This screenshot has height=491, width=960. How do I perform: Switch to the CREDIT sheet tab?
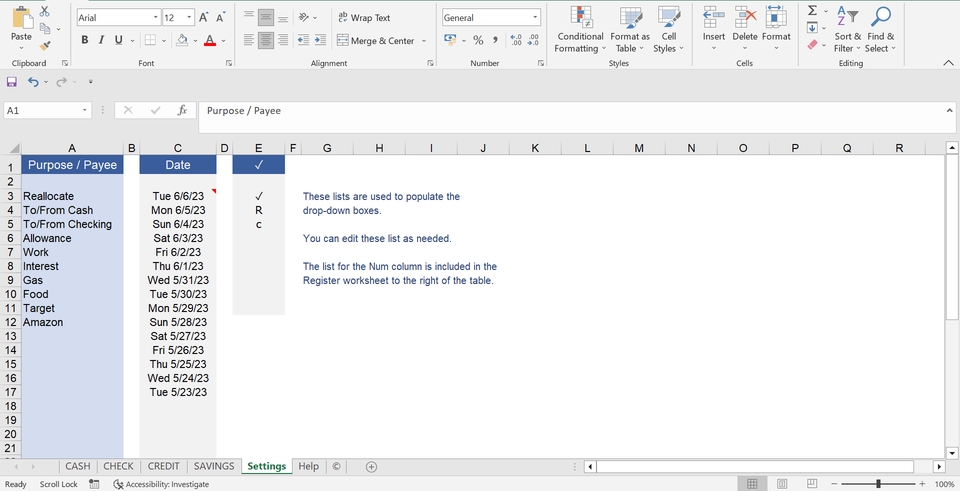(x=163, y=467)
